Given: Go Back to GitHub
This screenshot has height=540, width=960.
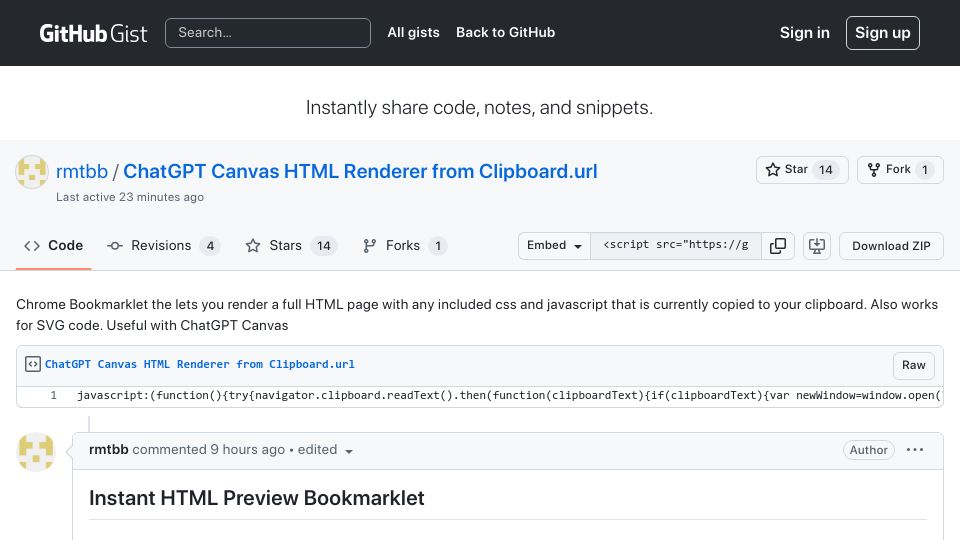Looking at the screenshot, I should 505,32.
